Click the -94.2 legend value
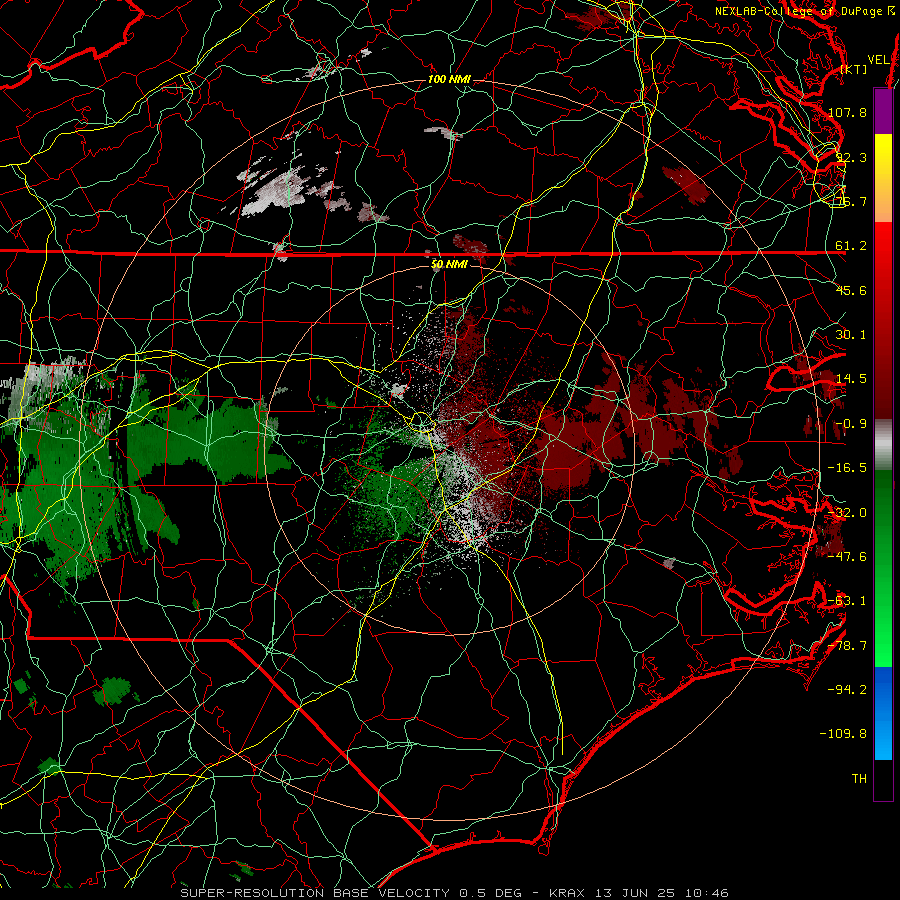 tap(847, 690)
